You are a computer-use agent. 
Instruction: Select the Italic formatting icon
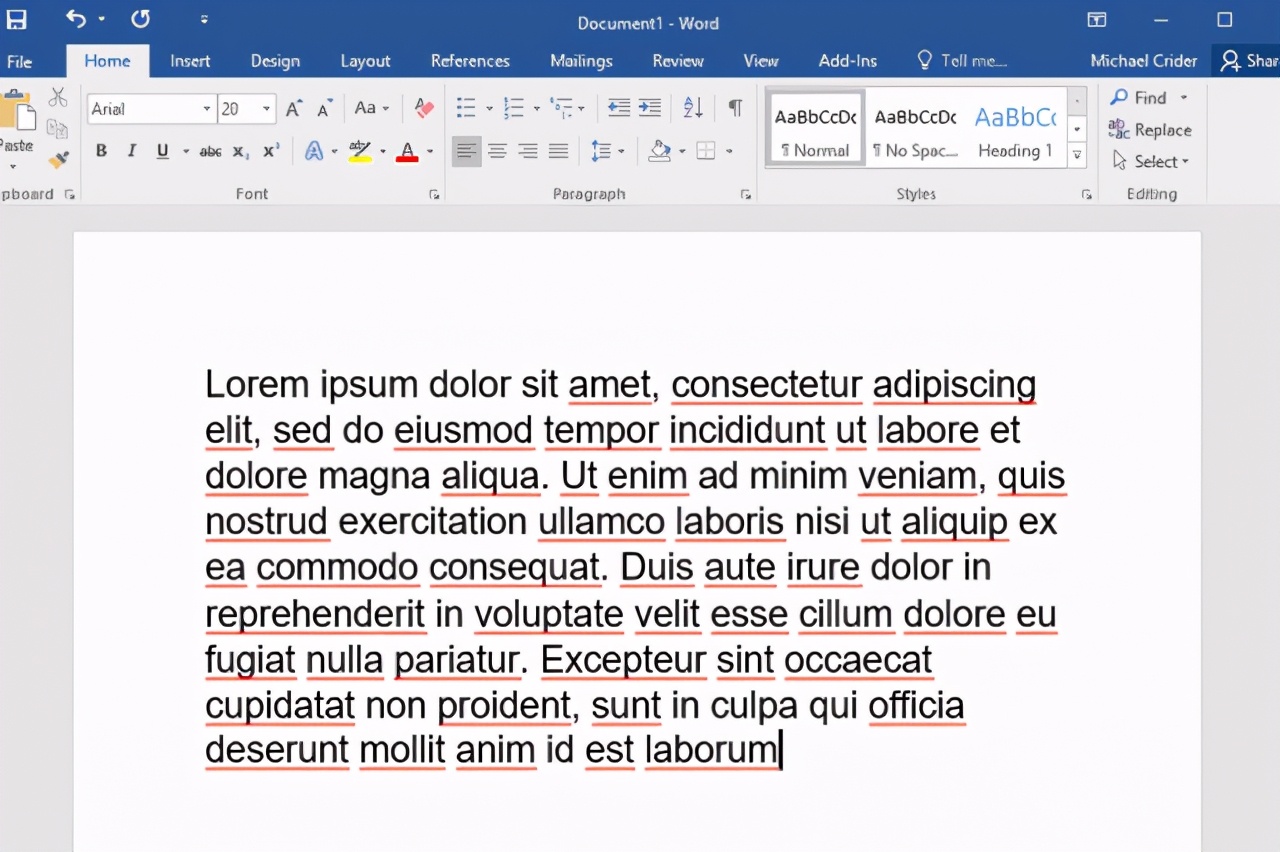(x=131, y=150)
